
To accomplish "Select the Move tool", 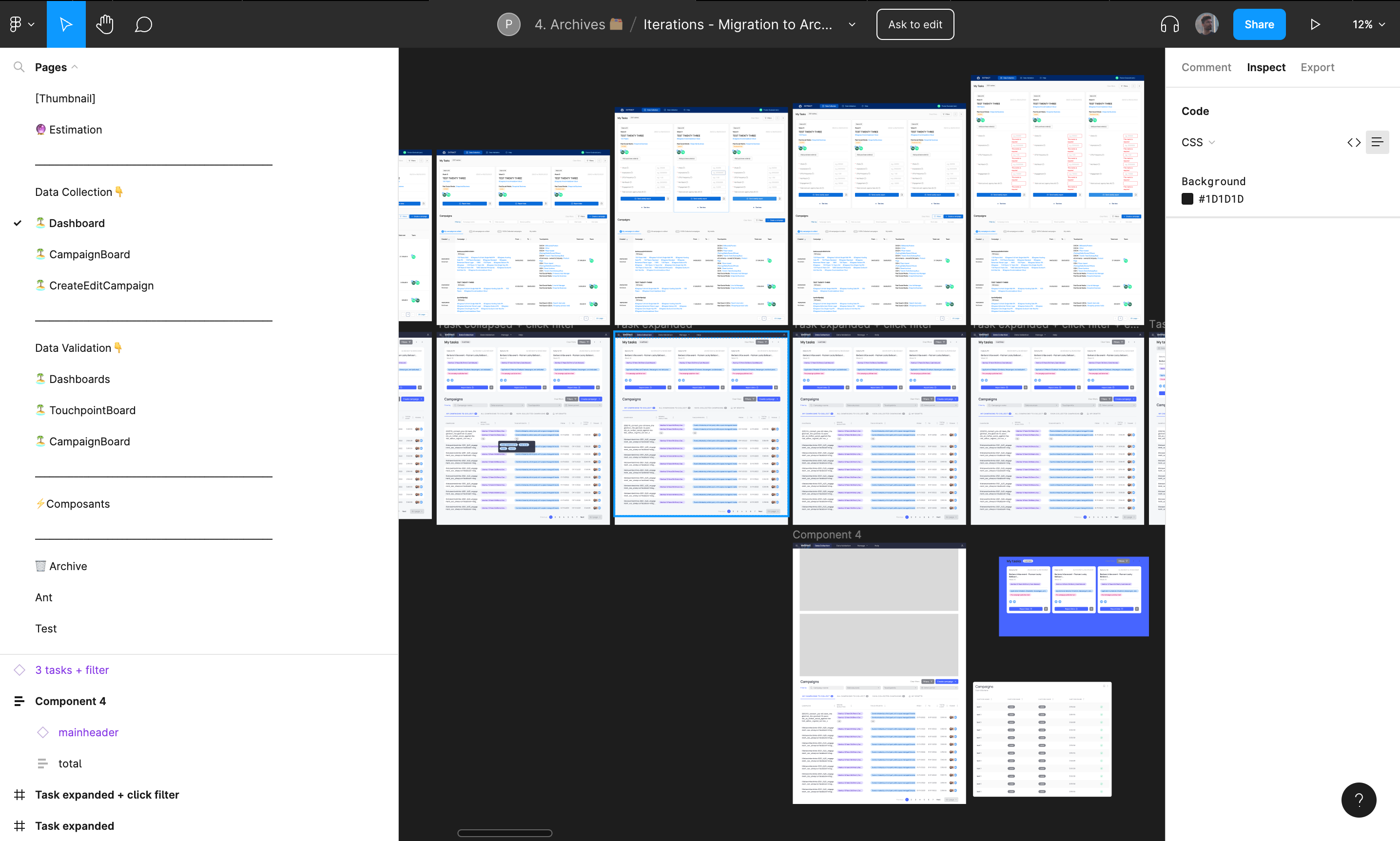I will click(x=66, y=24).
